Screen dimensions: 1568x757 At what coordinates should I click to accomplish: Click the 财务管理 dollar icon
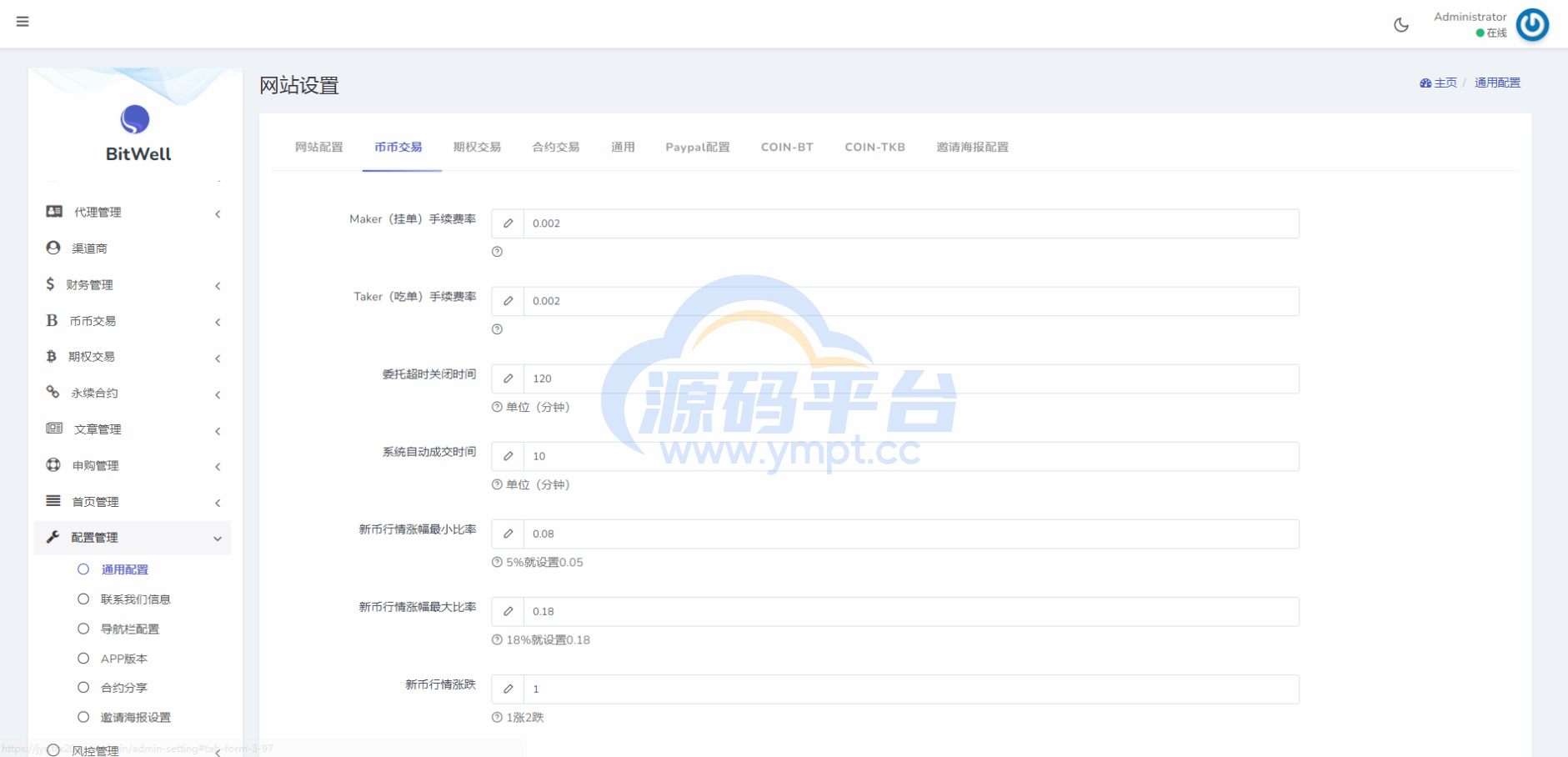tap(50, 284)
